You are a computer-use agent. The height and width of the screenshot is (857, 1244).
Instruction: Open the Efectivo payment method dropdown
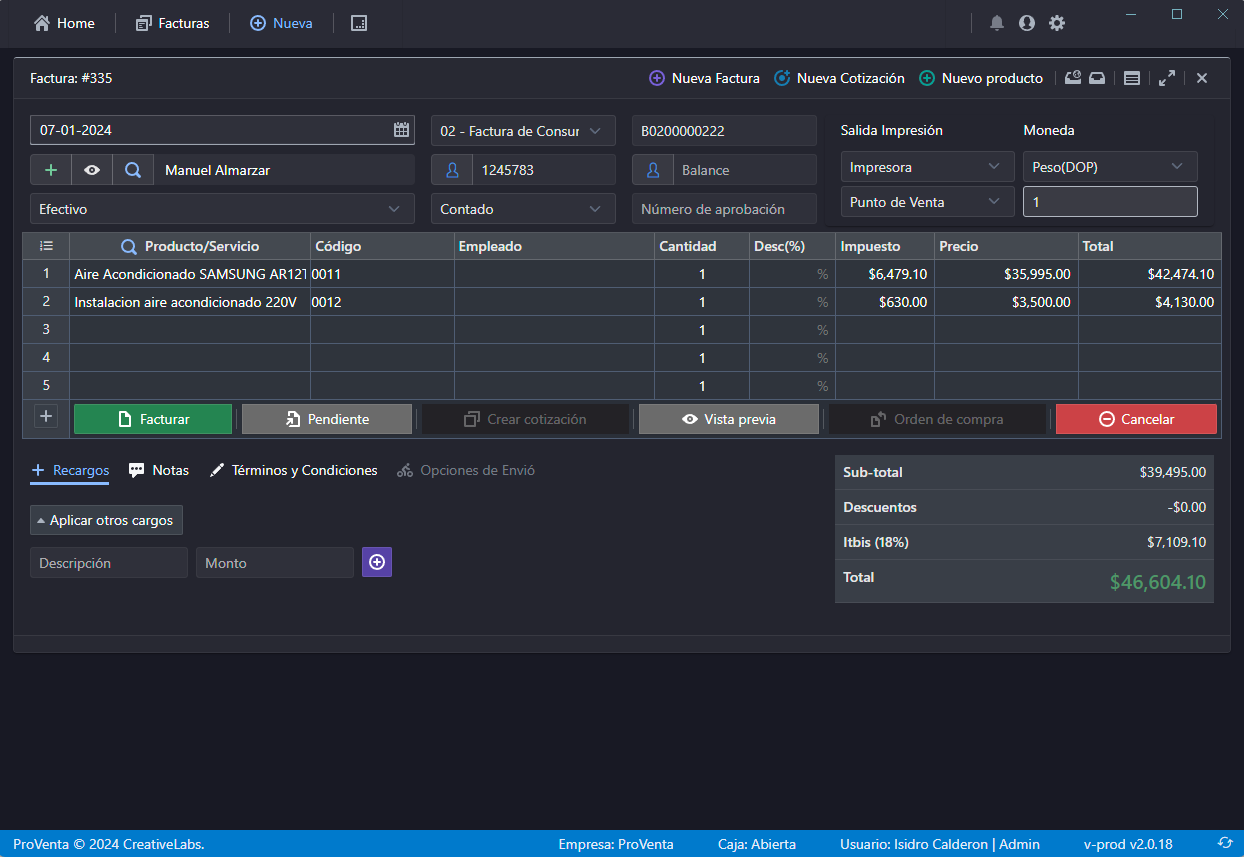pyautogui.click(x=222, y=208)
